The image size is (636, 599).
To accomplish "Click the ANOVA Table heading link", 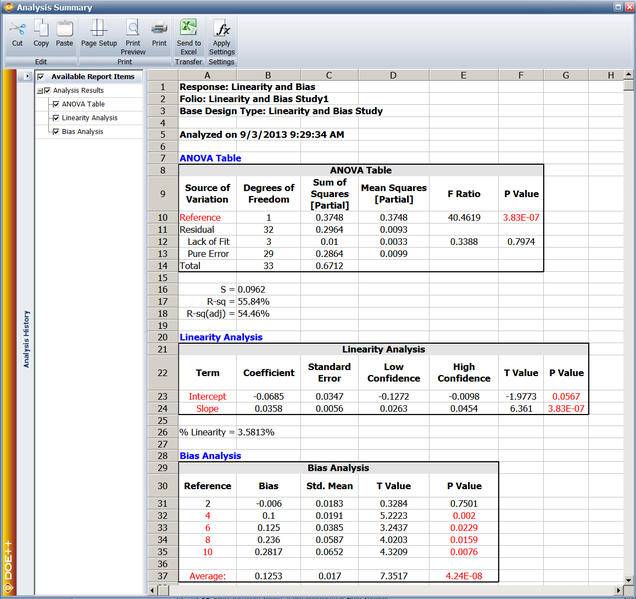I will (209, 158).
